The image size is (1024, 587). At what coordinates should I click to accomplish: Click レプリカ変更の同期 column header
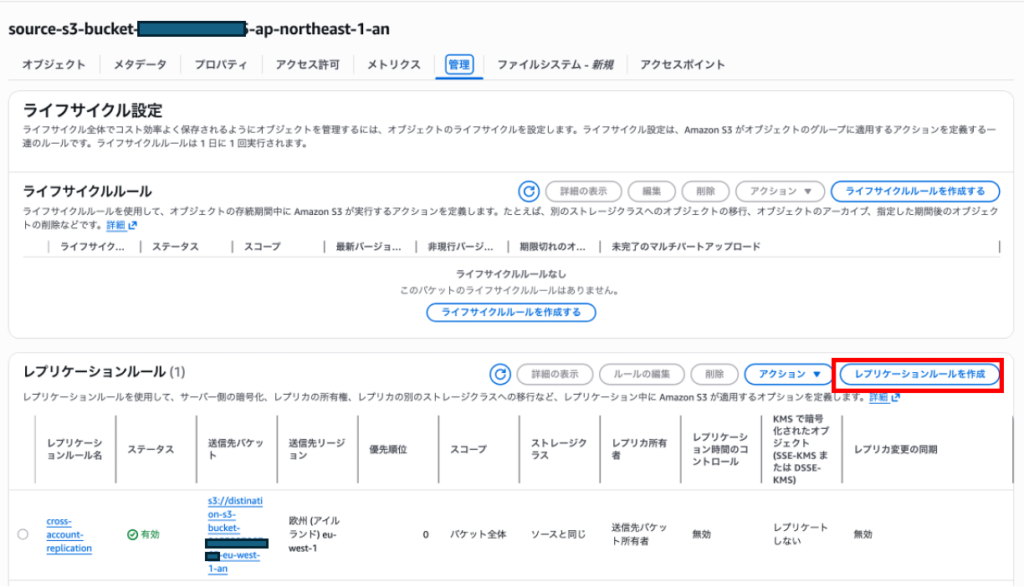click(895, 449)
